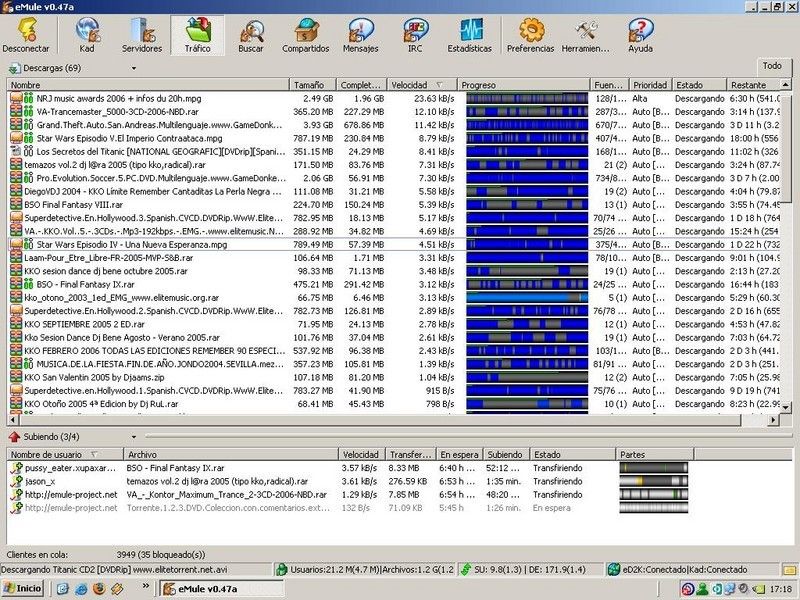This screenshot has height=600, width=800.
Task: Open the IRC chat section
Action: click(x=415, y=35)
